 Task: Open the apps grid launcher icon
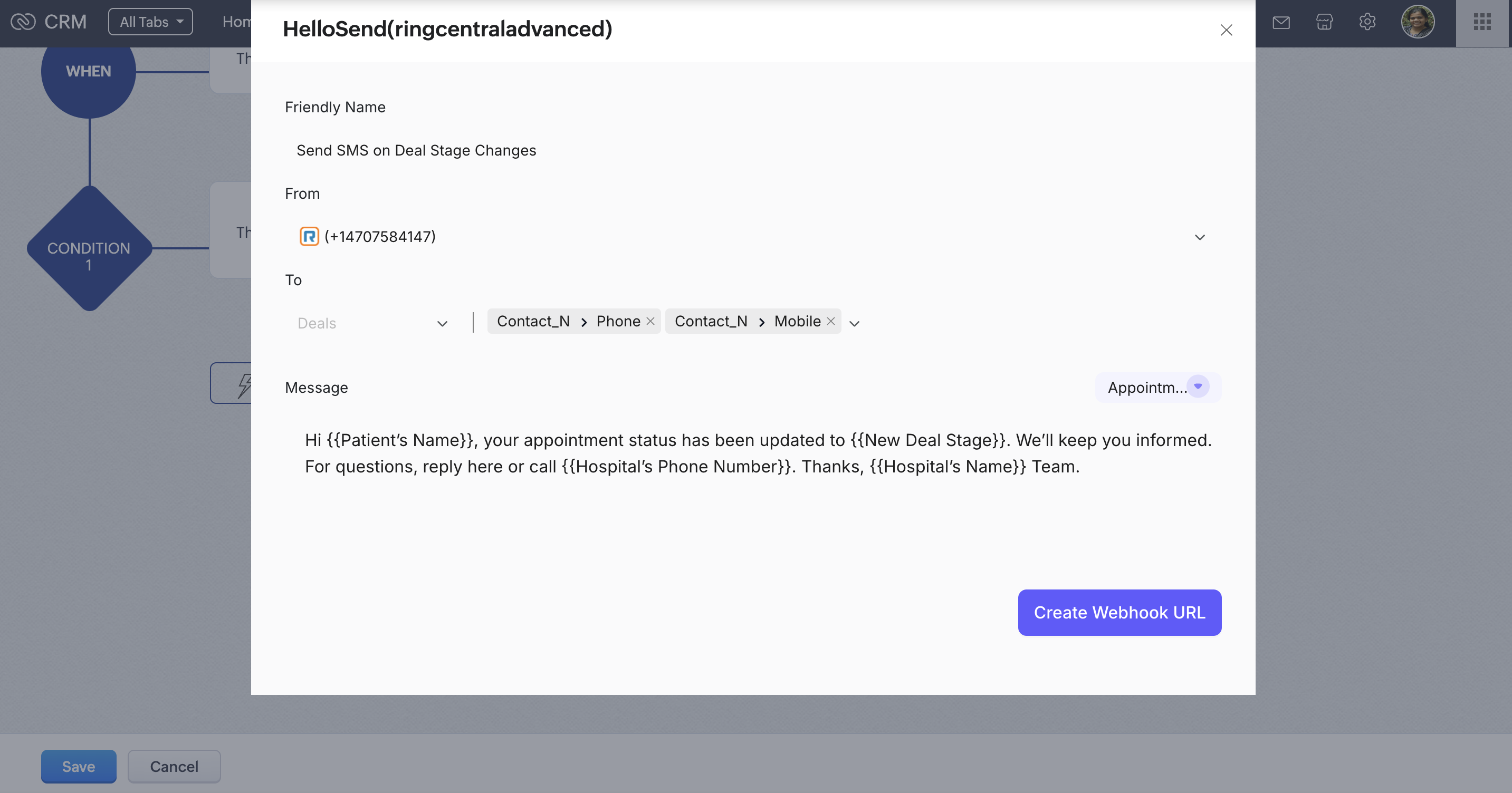click(x=1482, y=22)
